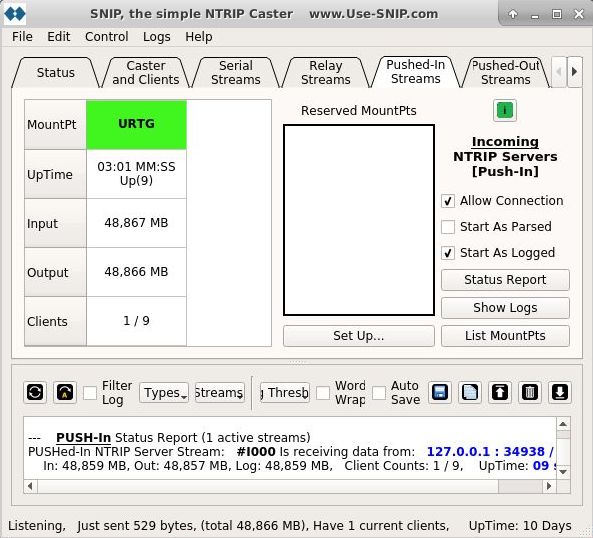Open the Edit menu

(x=59, y=37)
